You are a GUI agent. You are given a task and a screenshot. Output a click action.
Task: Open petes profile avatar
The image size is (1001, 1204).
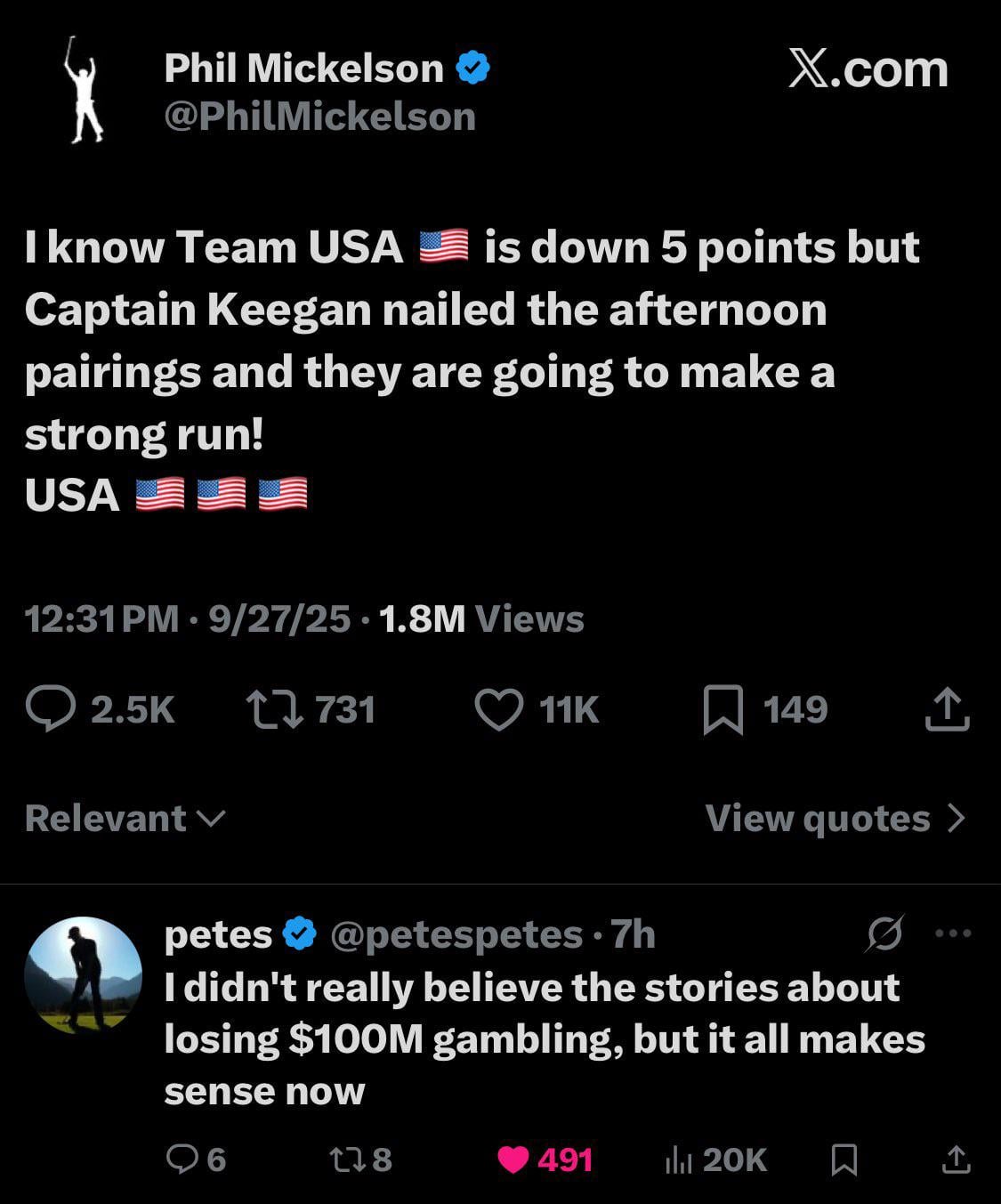[x=83, y=975]
